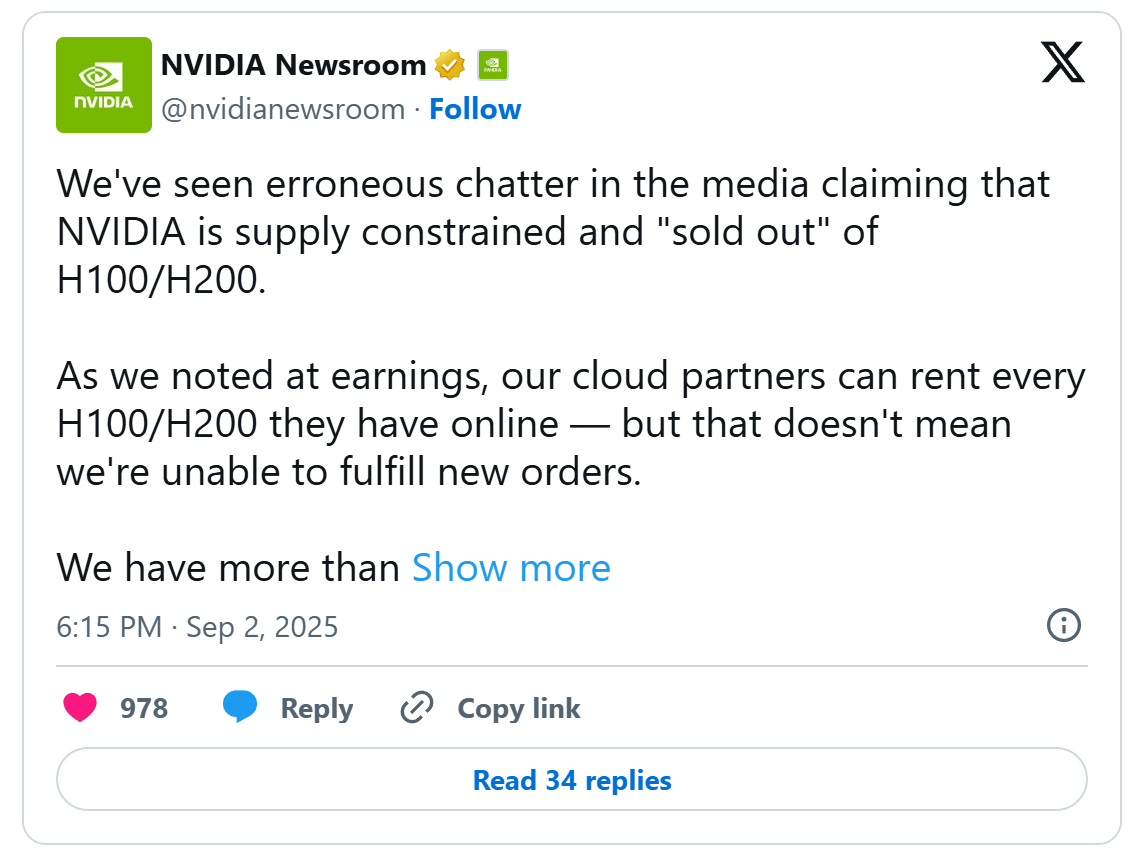
Task: Click the paragraph about erroneous media chatter
Action: [553, 232]
